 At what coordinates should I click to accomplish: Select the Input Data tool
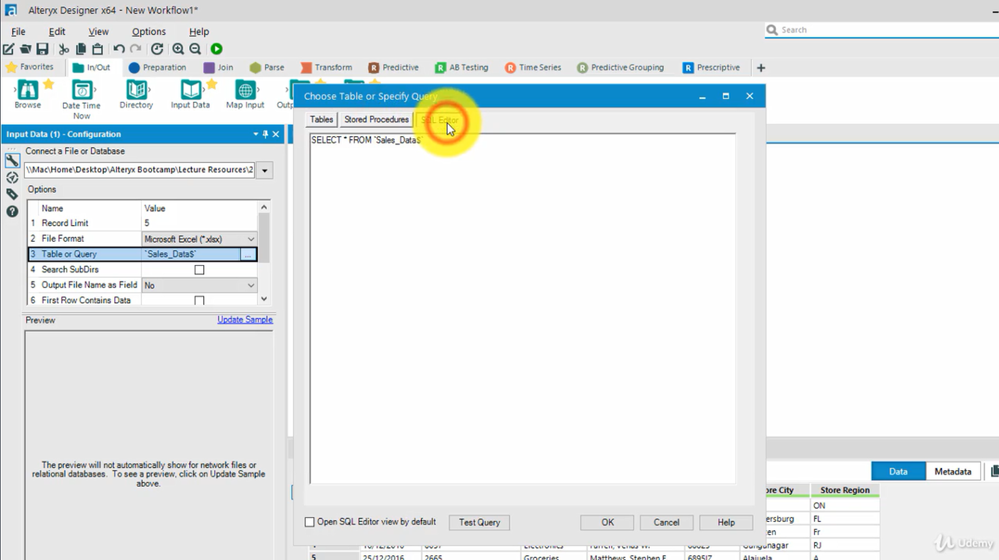pos(190,94)
